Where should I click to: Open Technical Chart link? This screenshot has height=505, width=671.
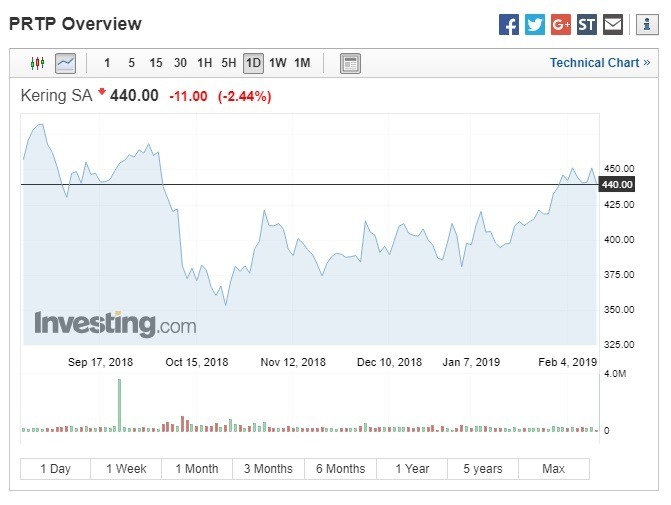[600, 63]
